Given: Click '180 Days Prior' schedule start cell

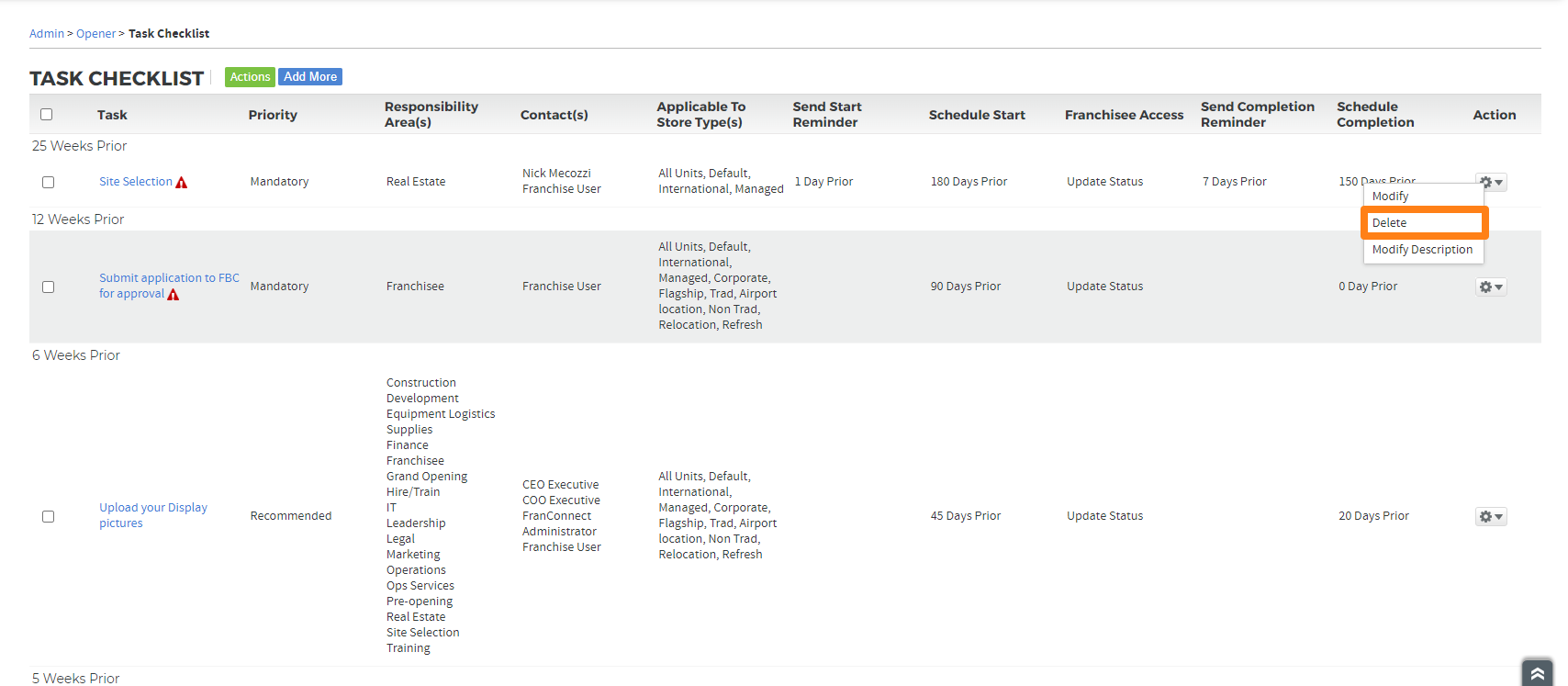Looking at the screenshot, I should point(969,182).
